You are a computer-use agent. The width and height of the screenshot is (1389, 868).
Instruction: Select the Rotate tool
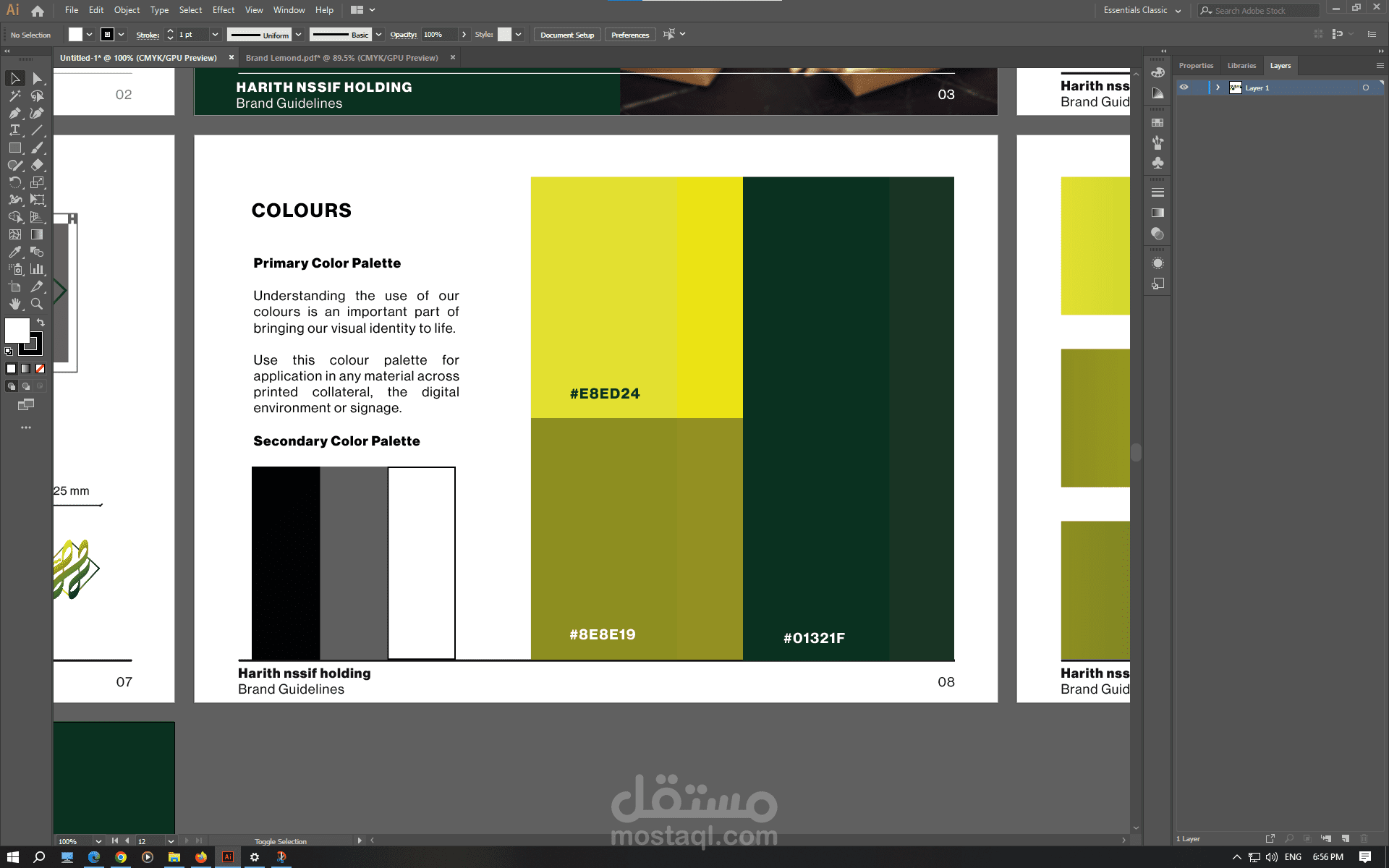pos(14,182)
